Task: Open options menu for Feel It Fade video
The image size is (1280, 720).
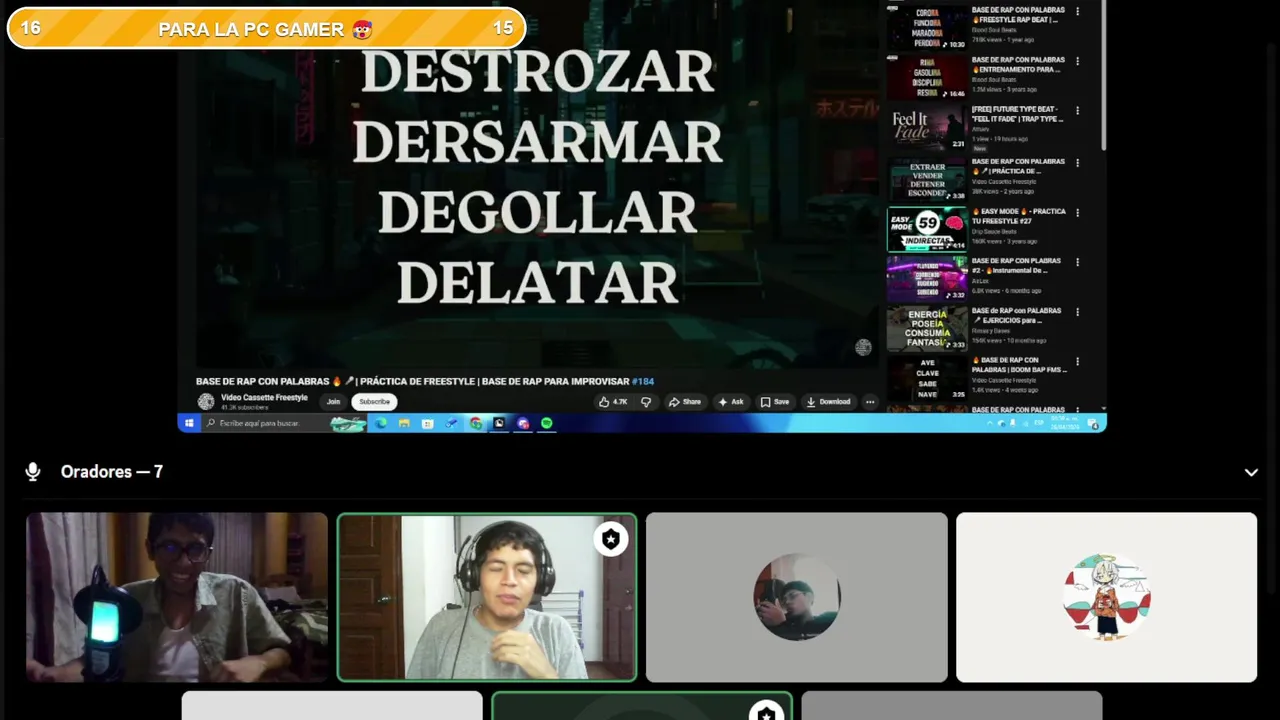Action: 1078,111
